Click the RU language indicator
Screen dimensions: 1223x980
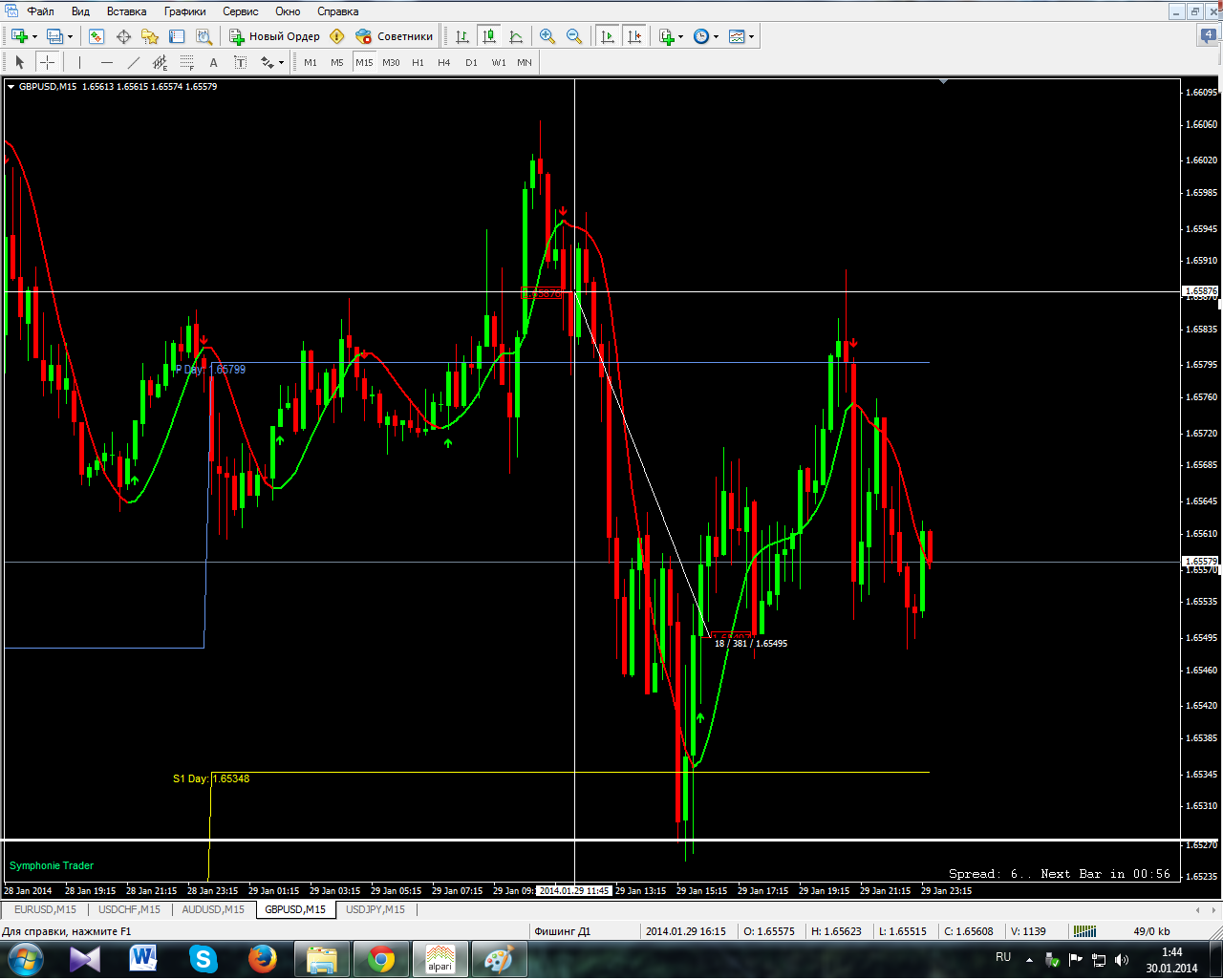[1003, 957]
